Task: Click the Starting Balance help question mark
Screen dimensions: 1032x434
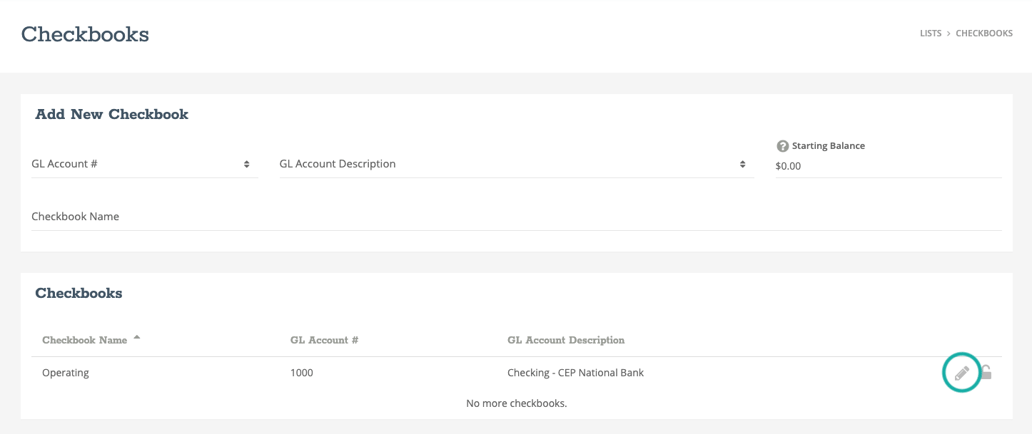Action: [x=782, y=146]
